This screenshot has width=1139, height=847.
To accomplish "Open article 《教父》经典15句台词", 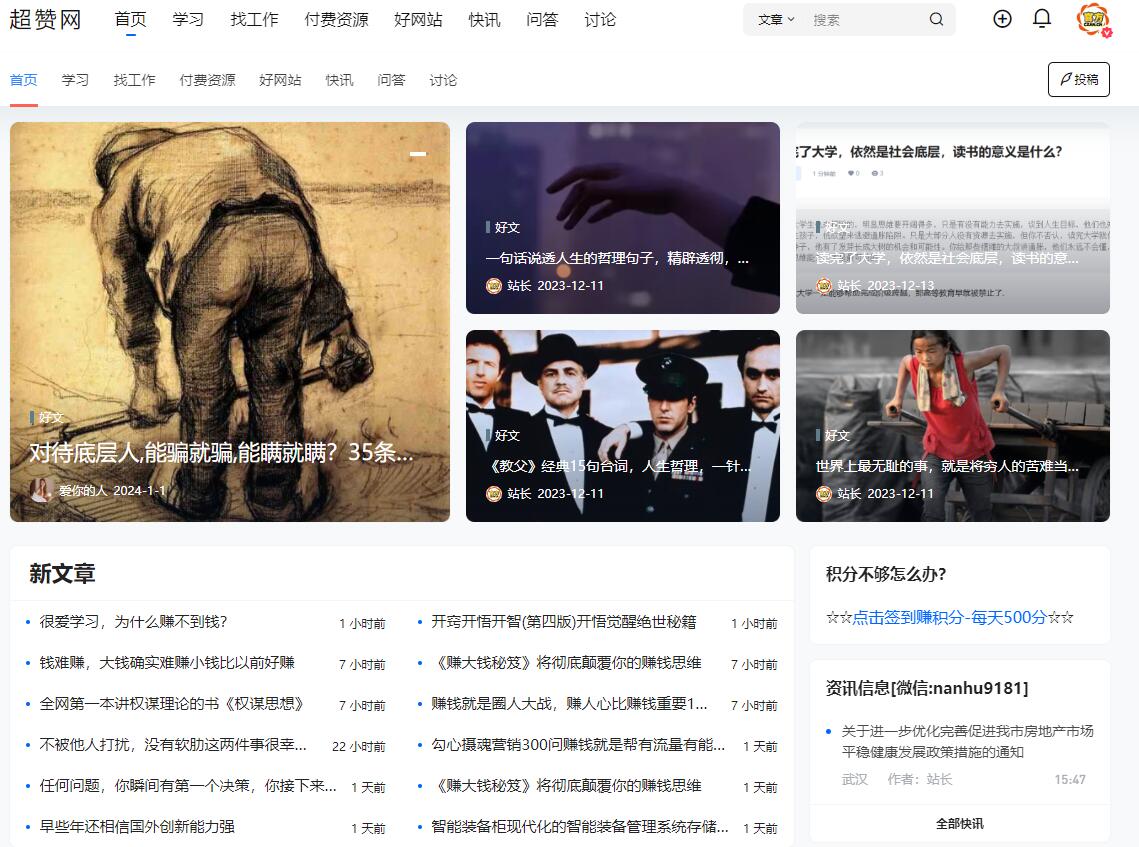I will [617, 466].
